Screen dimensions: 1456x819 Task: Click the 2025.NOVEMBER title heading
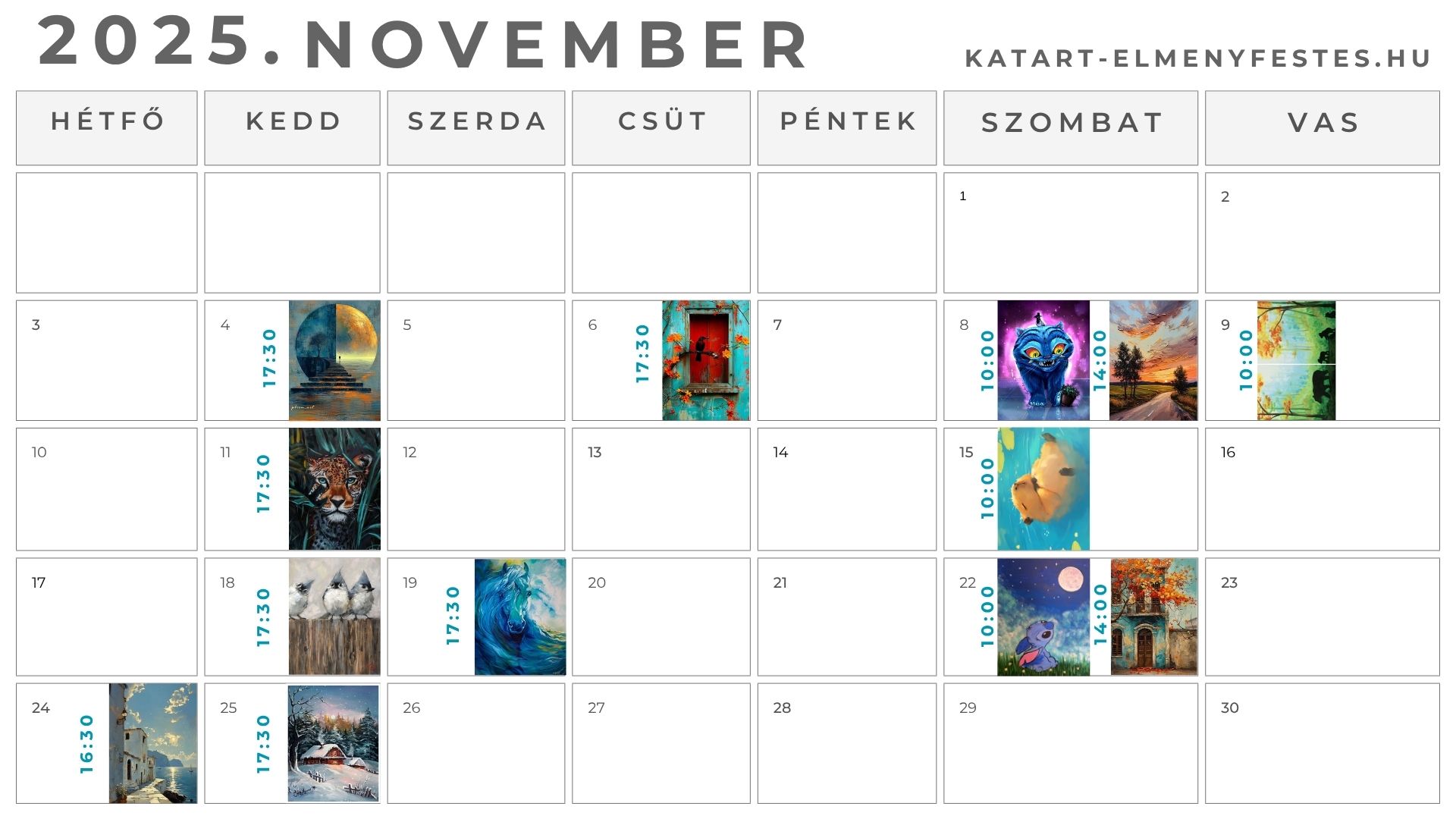click(x=423, y=43)
